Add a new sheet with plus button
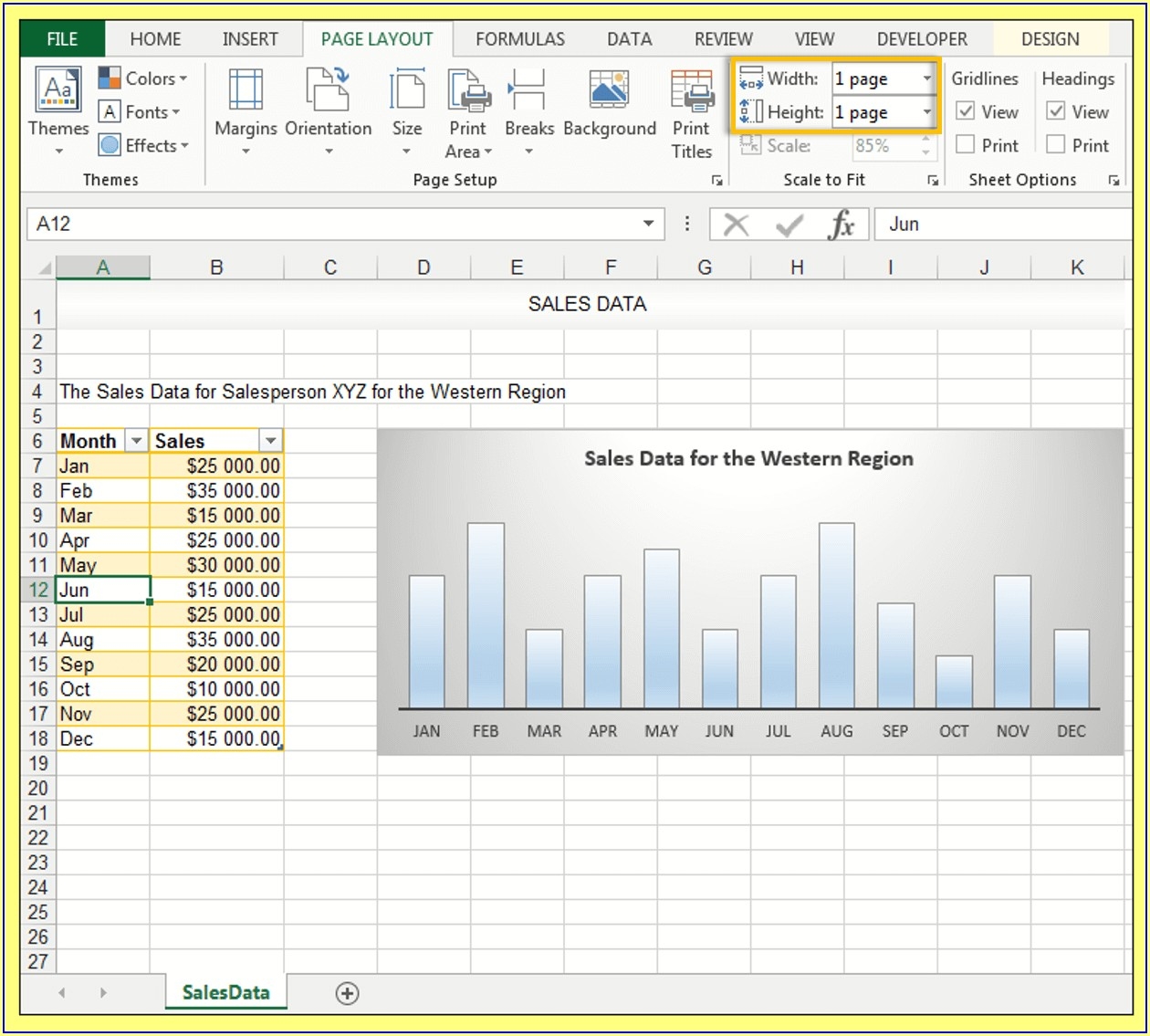The height and width of the screenshot is (1036, 1150). coord(347,993)
